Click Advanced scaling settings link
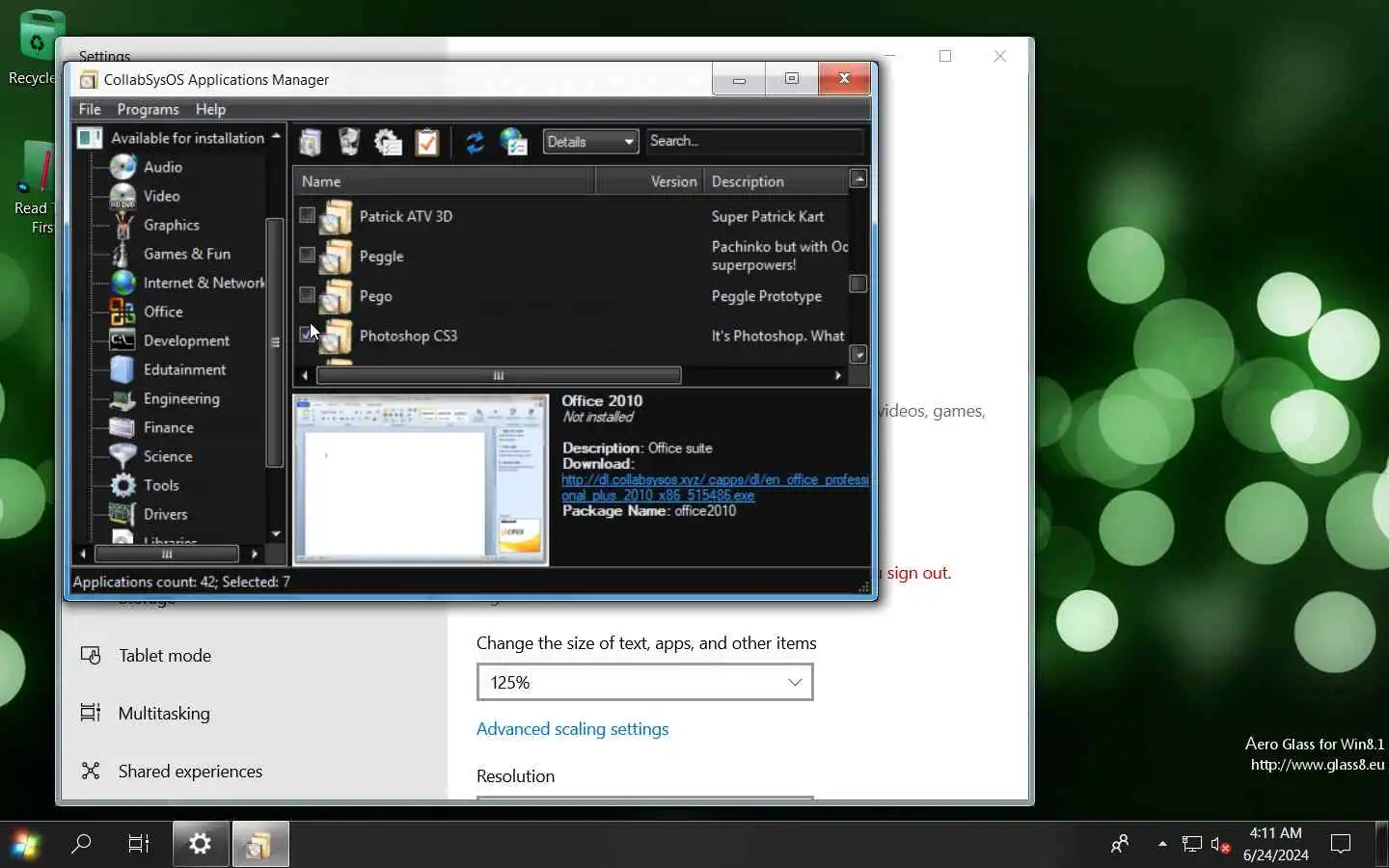Image resolution: width=1389 pixels, height=868 pixels. (x=572, y=729)
